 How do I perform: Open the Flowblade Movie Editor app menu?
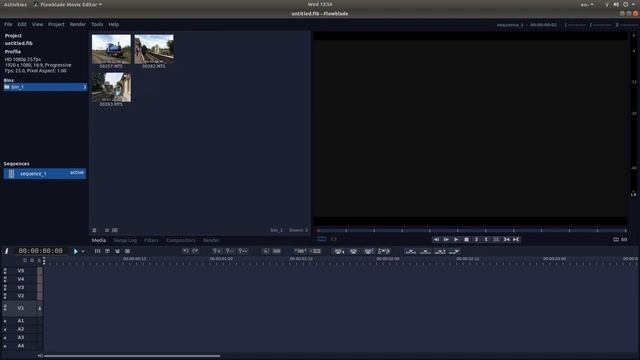click(x=68, y=4)
